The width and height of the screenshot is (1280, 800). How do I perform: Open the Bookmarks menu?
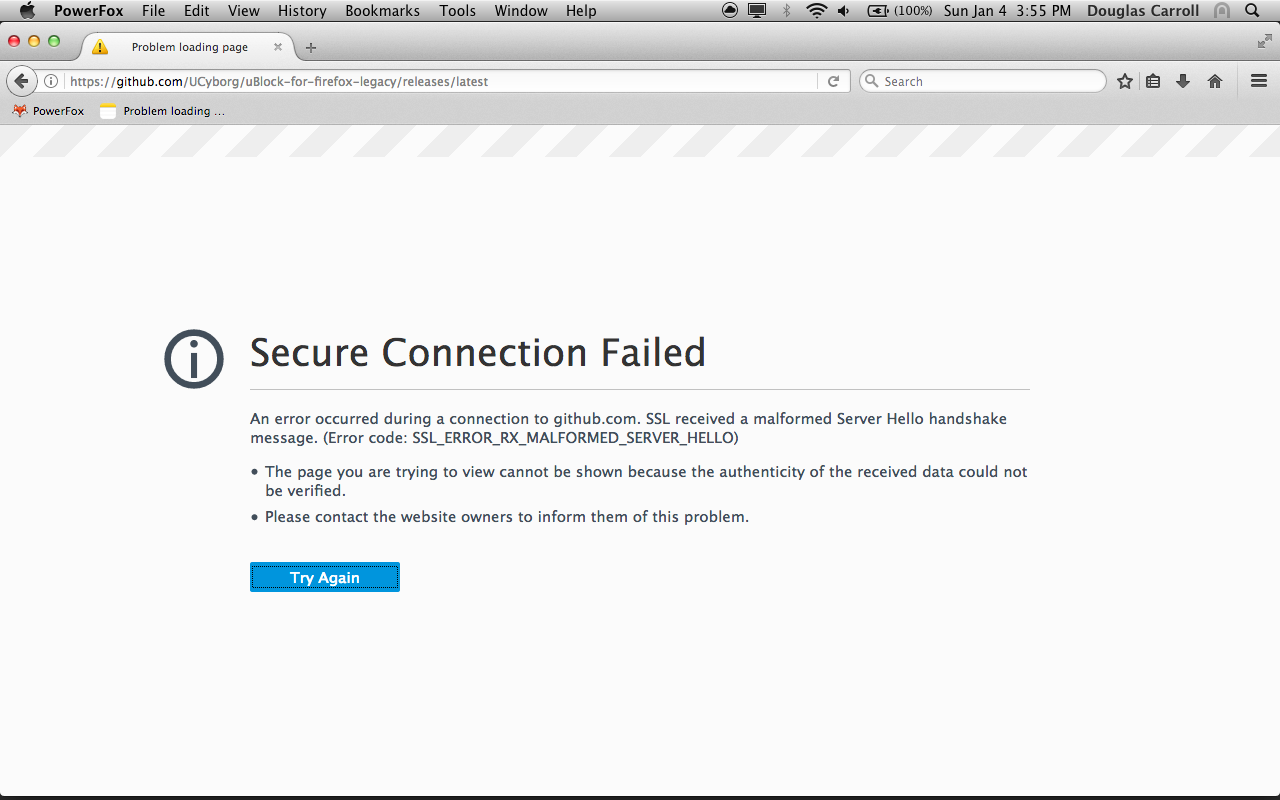(x=382, y=11)
